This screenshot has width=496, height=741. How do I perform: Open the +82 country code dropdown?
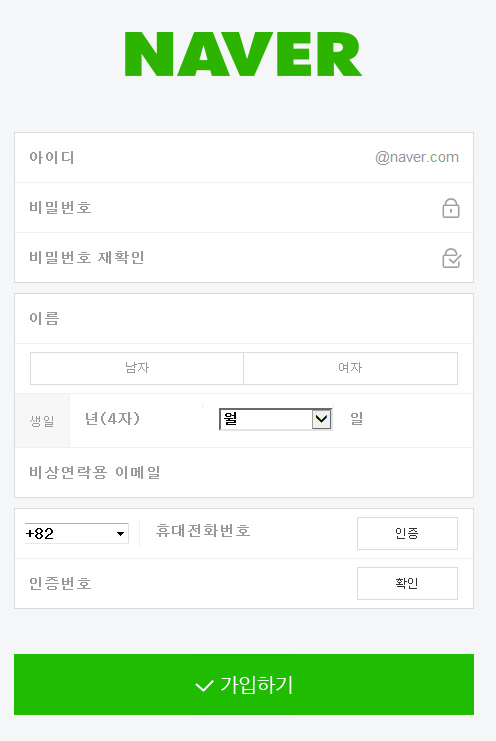tap(77, 534)
